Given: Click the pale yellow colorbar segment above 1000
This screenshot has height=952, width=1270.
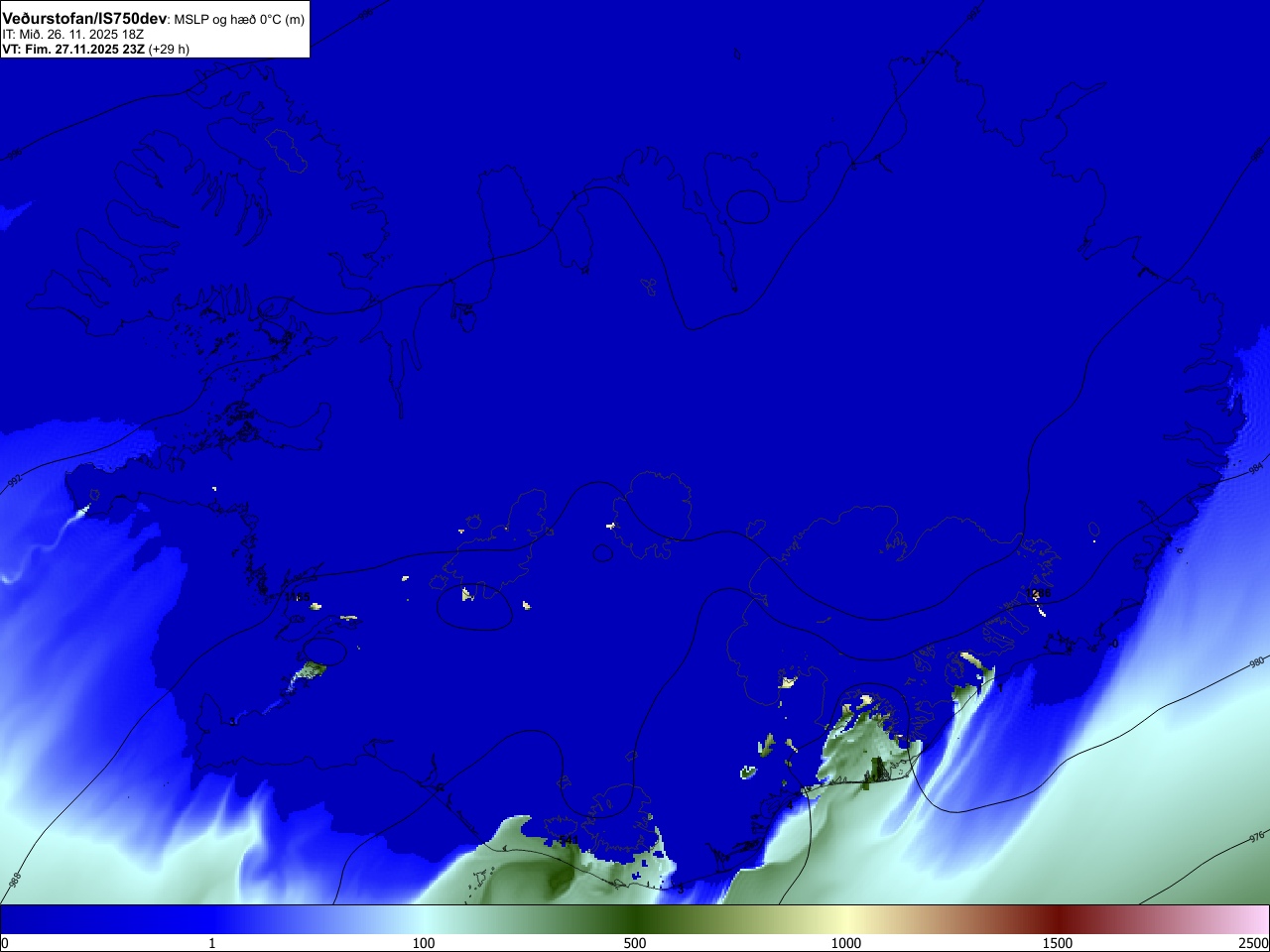Looking at the screenshot, I should [846, 919].
